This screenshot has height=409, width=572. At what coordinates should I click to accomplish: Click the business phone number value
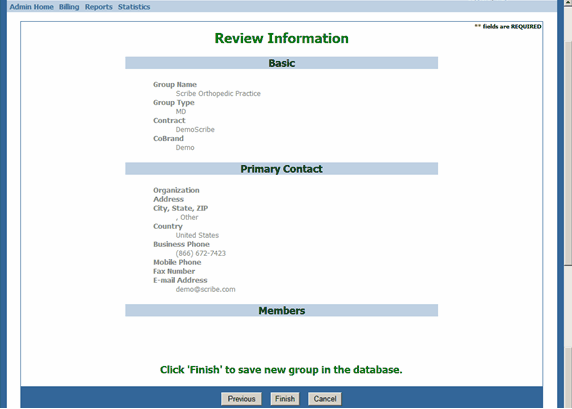(201, 253)
